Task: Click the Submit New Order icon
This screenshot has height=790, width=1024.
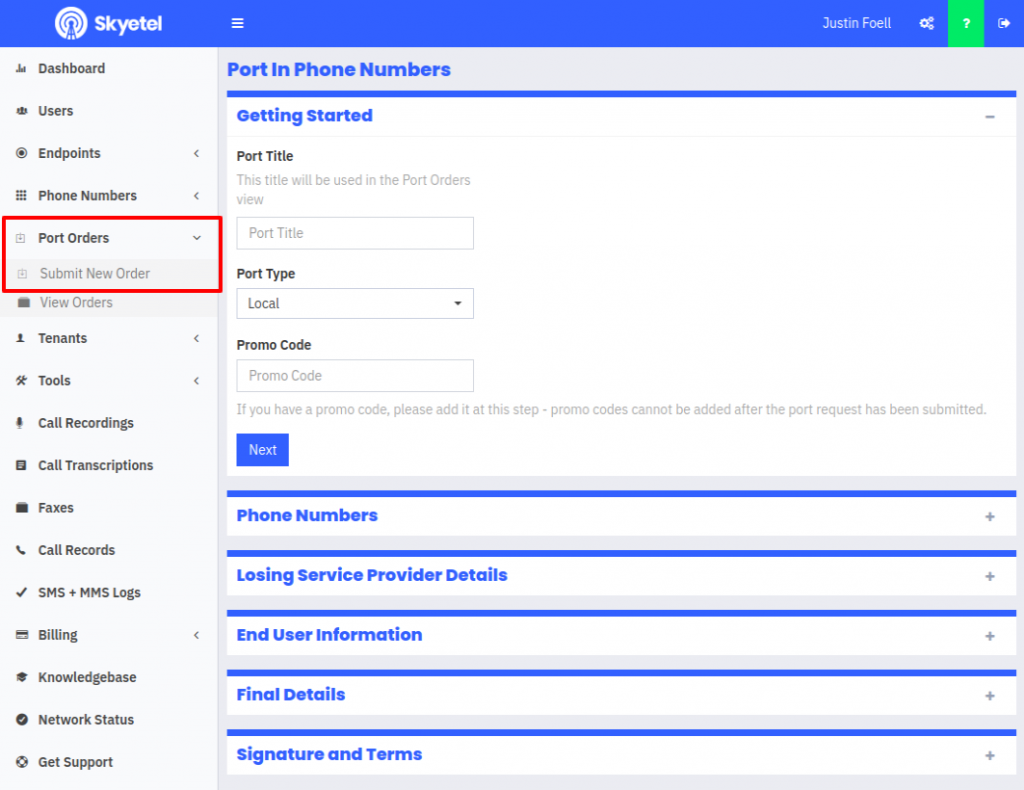Action: 22,274
